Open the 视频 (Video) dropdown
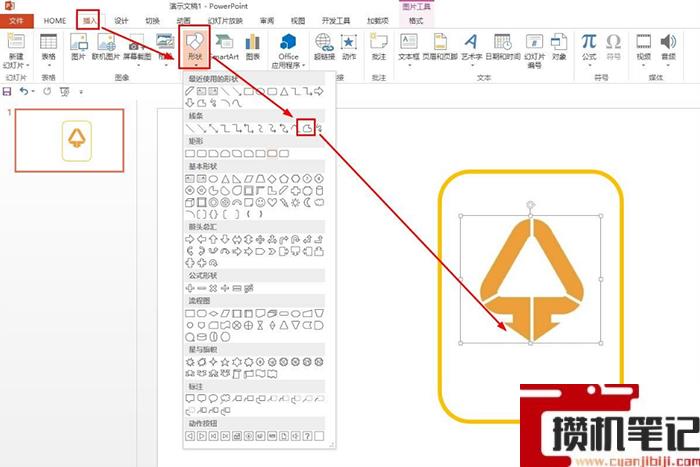This screenshot has width=700, height=467. click(x=643, y=50)
